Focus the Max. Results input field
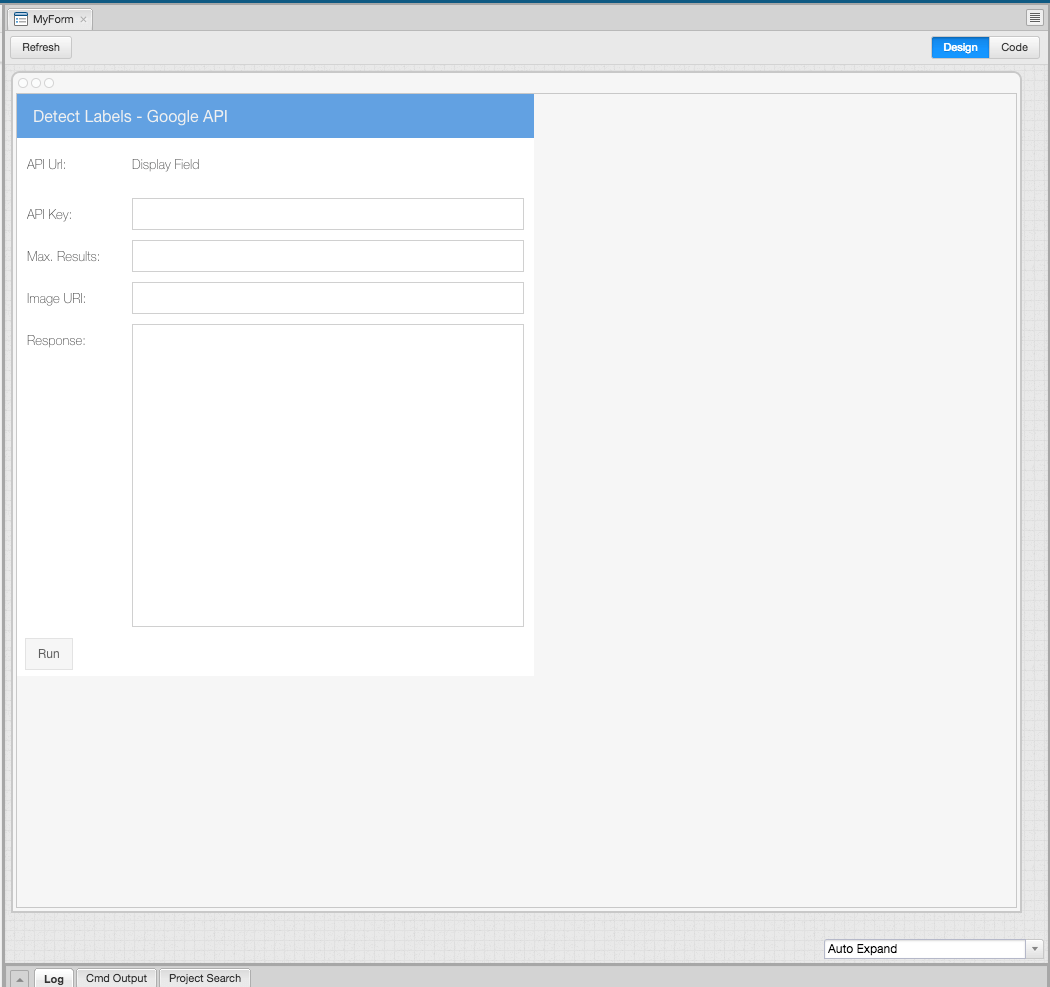The width and height of the screenshot is (1050, 987). pyautogui.click(x=327, y=256)
